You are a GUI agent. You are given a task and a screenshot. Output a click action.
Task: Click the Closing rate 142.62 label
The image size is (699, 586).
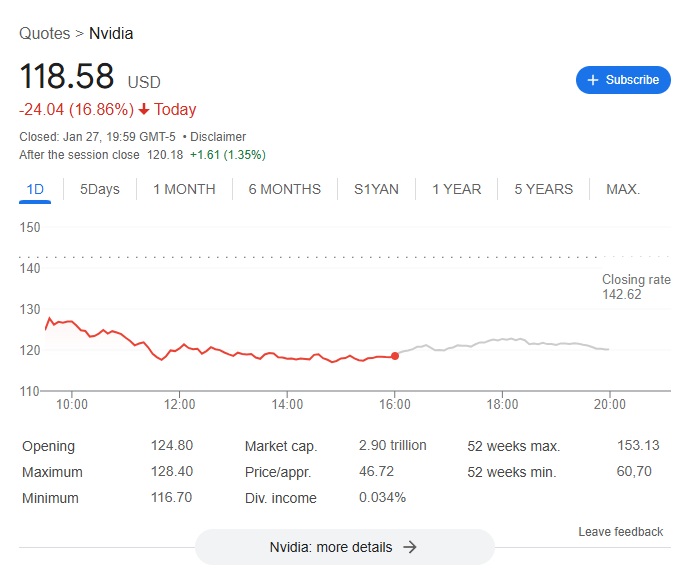point(636,287)
